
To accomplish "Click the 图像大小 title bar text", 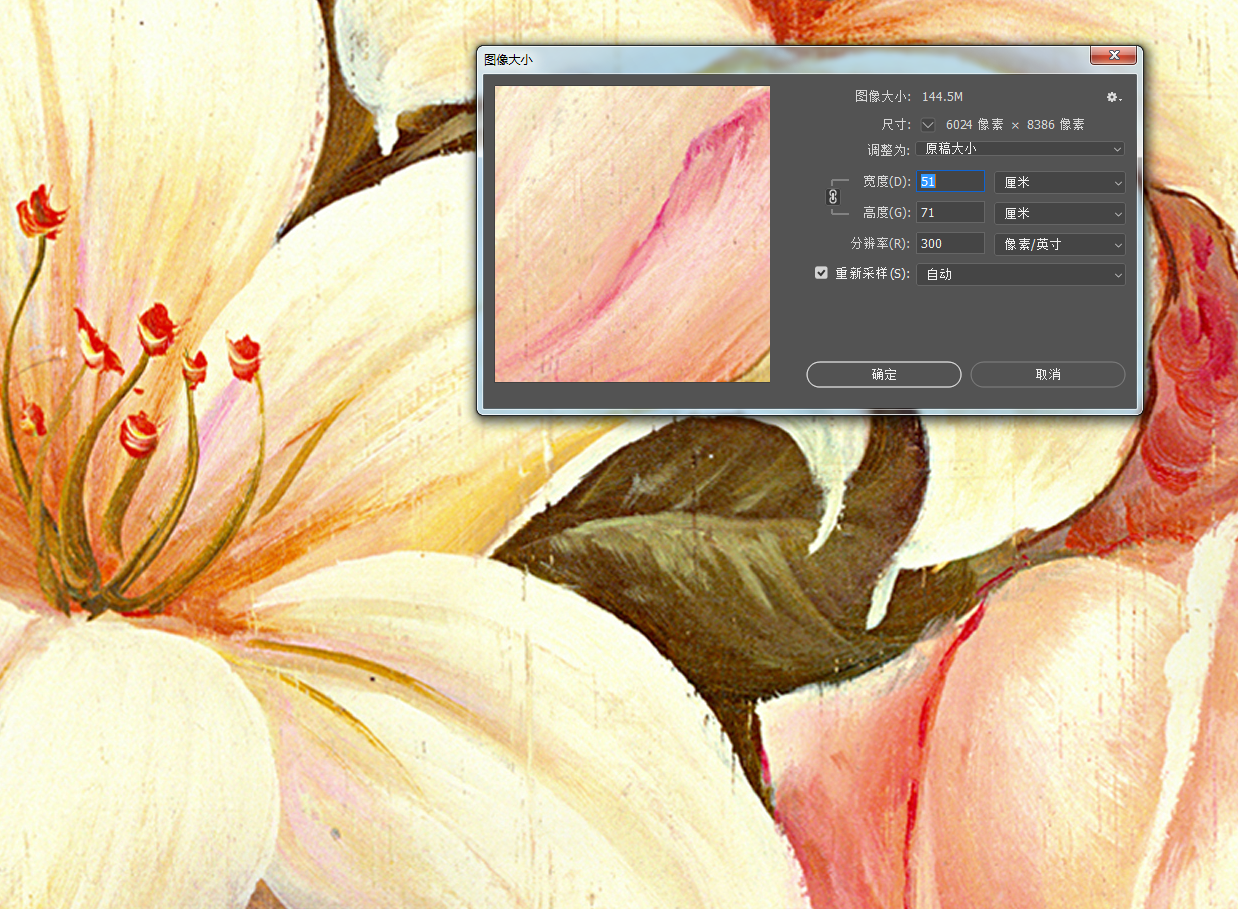I will point(509,60).
